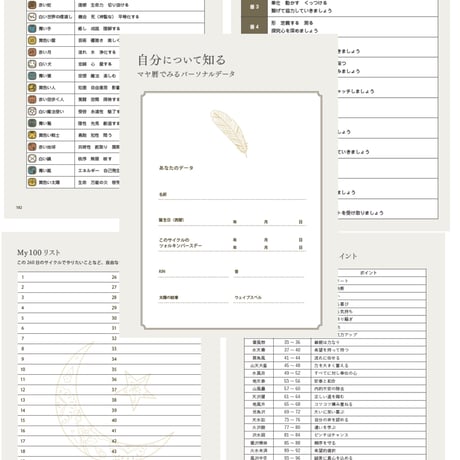The image size is (460, 460).
Task: Click the ピンチはチャンス cell
Action: pyautogui.click(x=369, y=435)
